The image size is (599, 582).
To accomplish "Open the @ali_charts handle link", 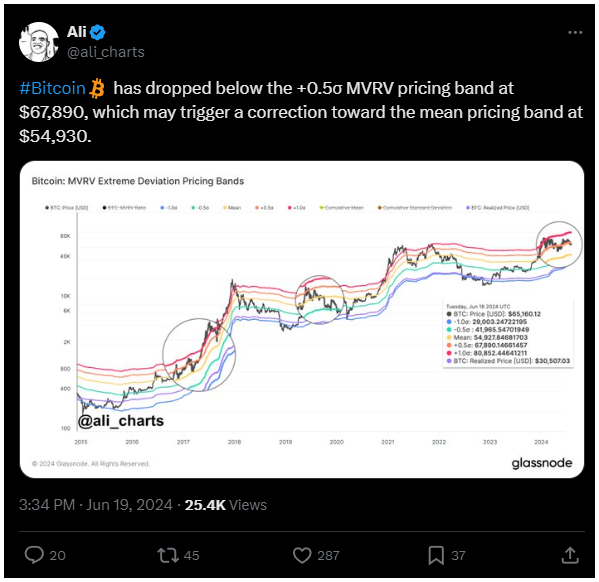I will 106,52.
